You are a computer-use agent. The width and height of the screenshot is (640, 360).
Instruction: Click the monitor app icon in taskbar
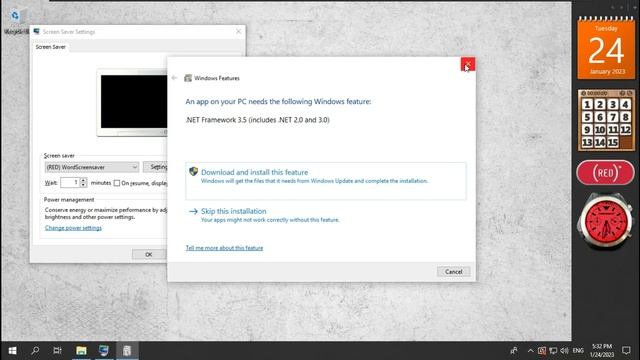[104, 351]
